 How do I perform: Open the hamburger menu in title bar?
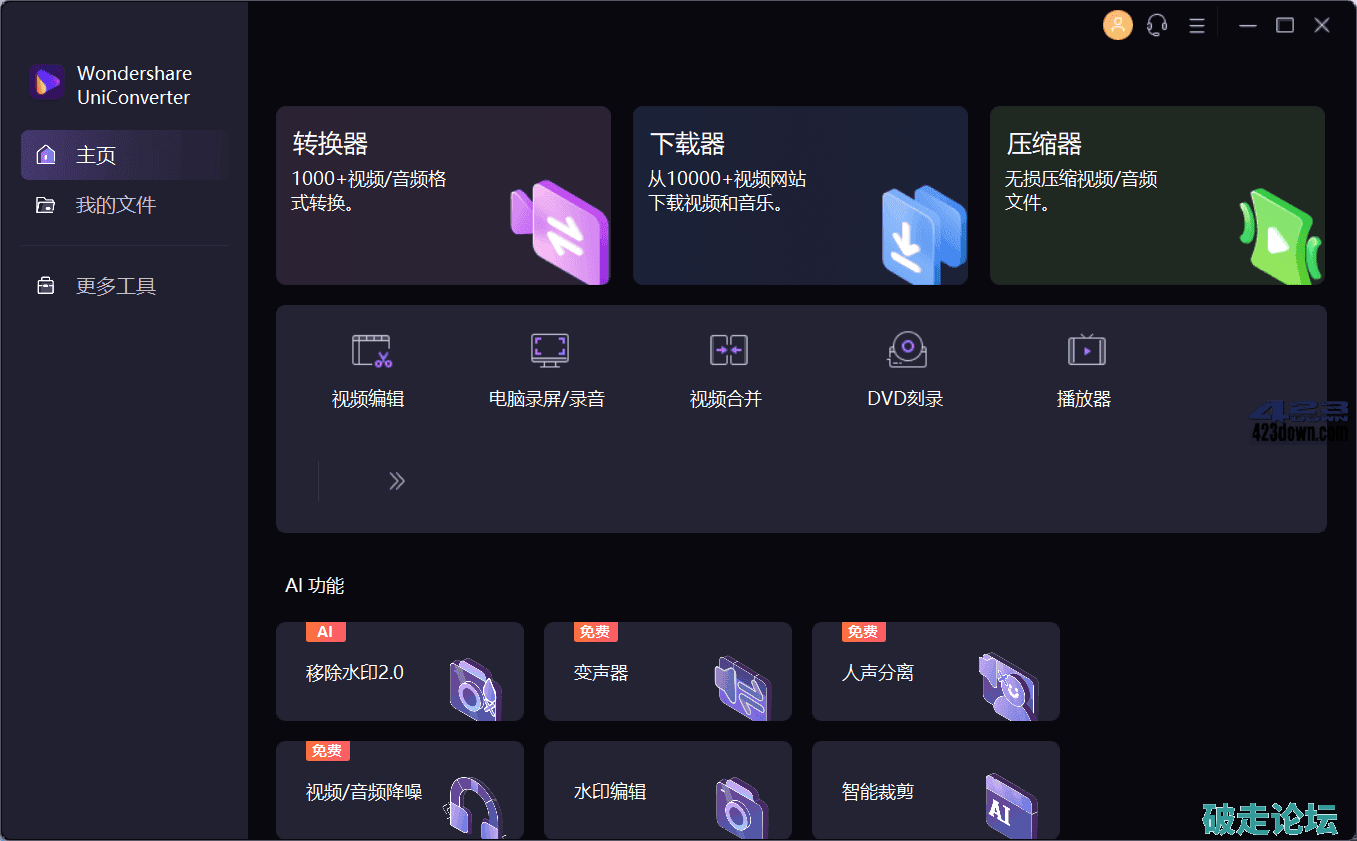pos(1196,26)
